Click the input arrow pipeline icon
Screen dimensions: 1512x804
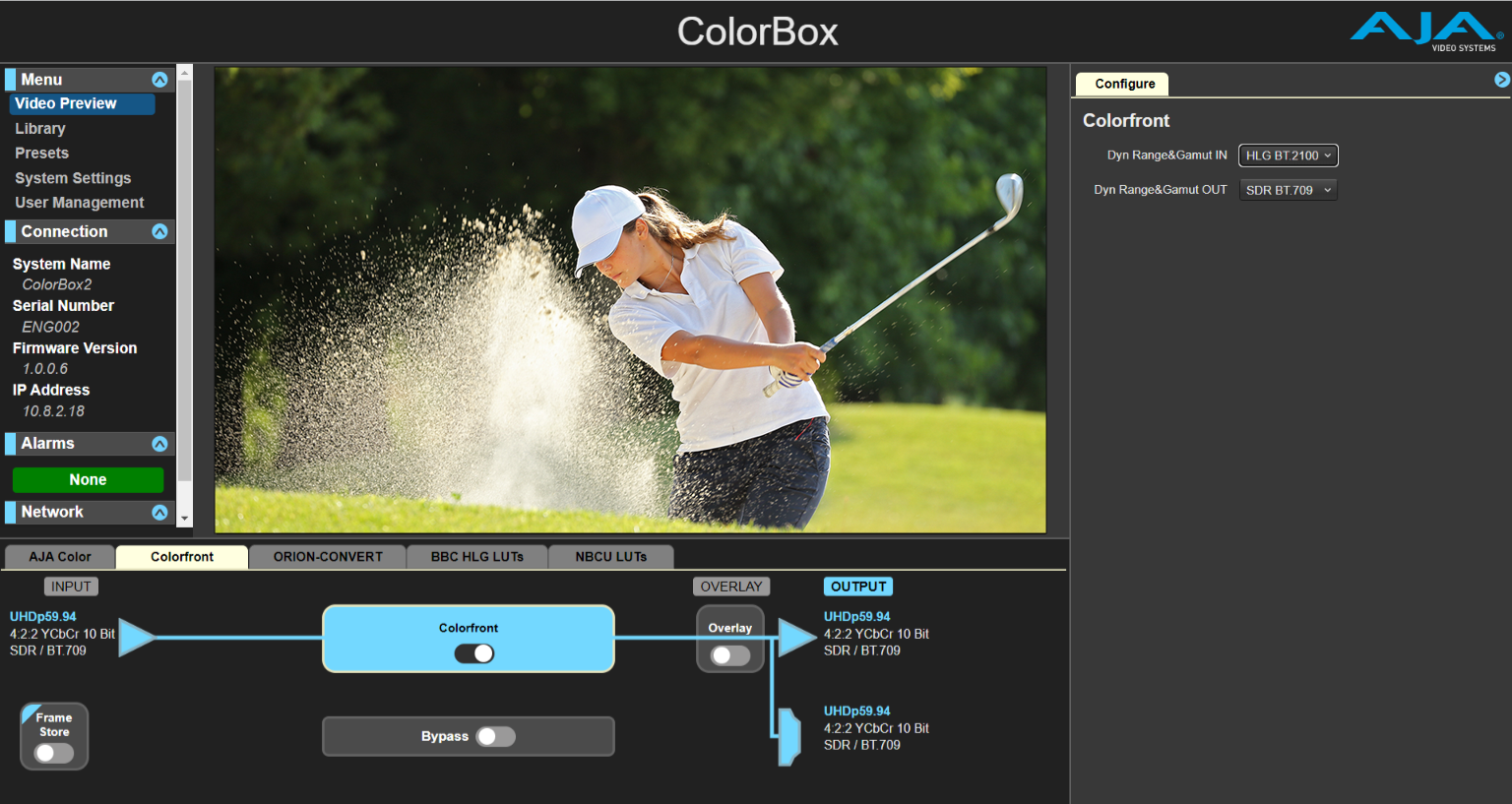(137, 638)
